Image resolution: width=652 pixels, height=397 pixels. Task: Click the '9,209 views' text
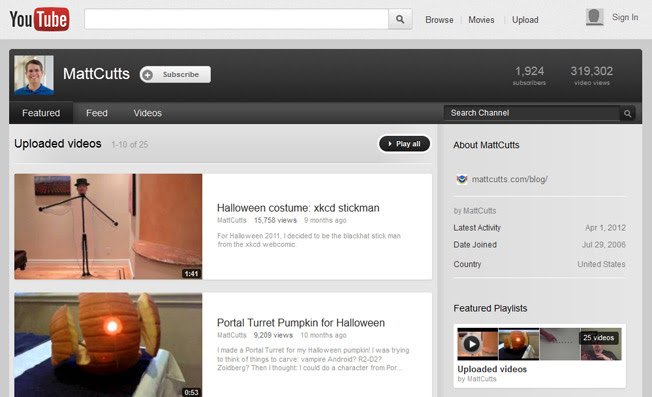tap(273, 335)
